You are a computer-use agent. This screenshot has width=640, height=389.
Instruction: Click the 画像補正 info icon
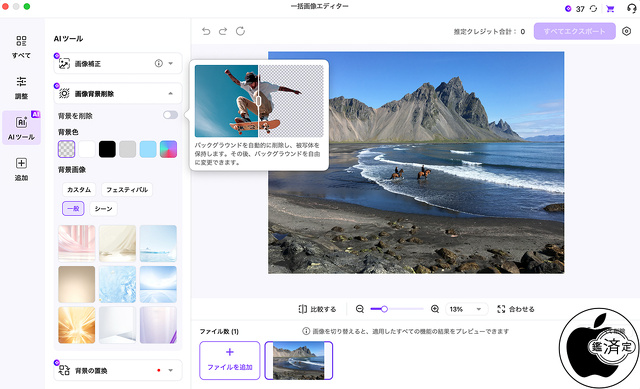[159, 63]
